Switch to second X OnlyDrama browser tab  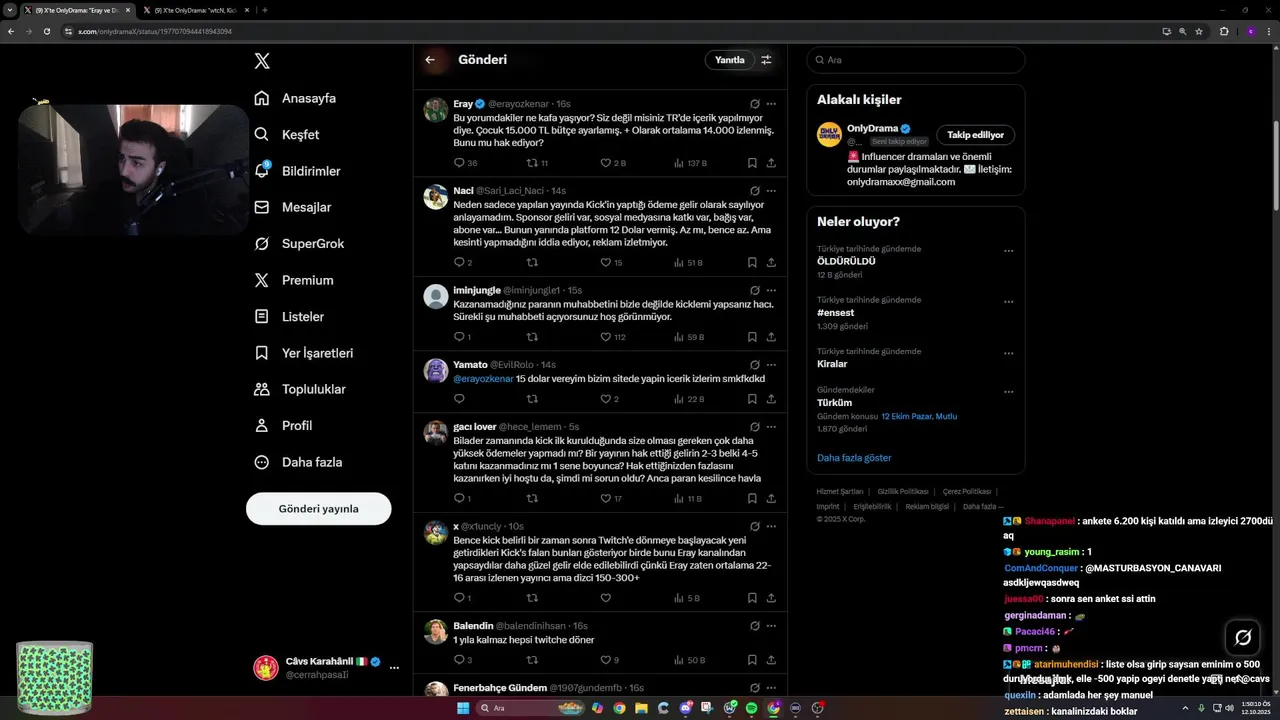click(196, 10)
